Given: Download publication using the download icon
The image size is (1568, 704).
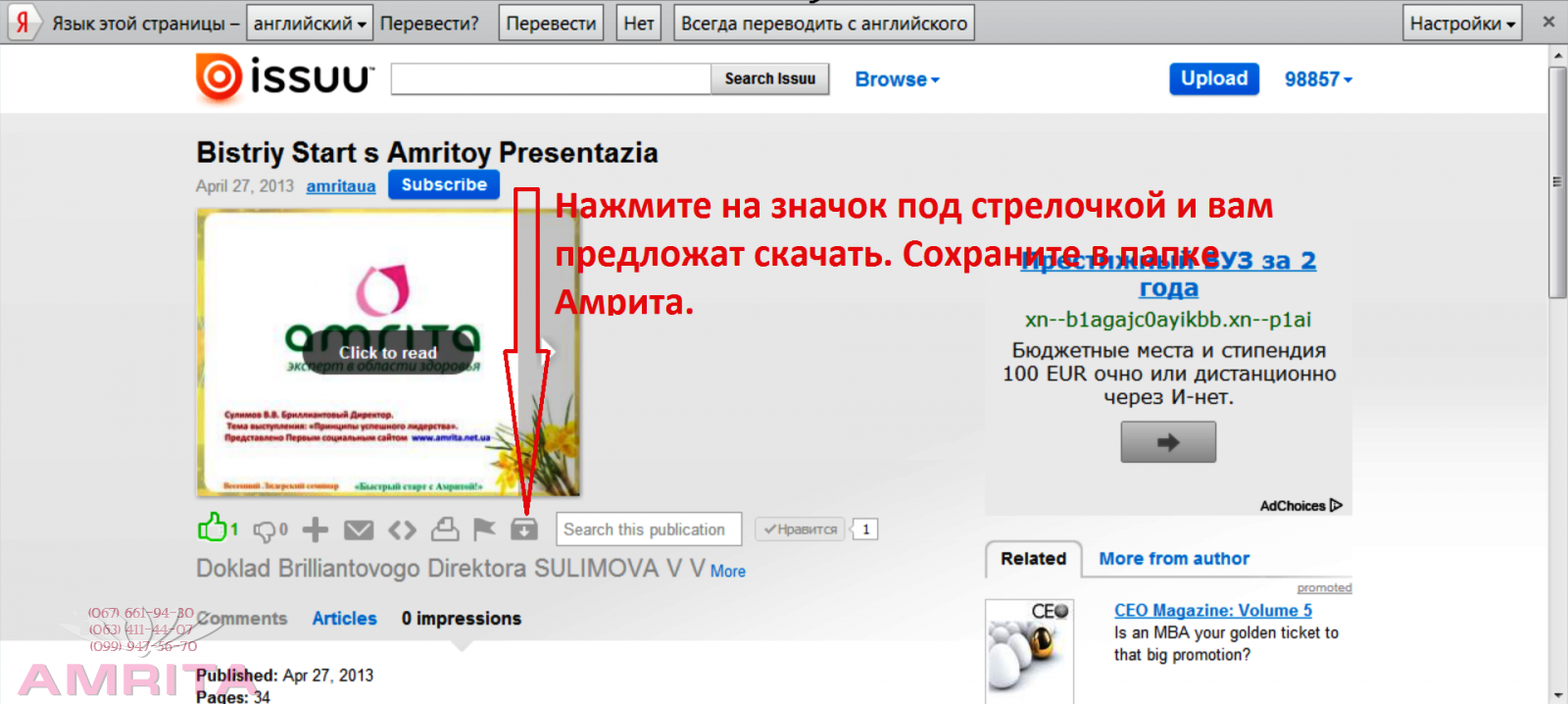Looking at the screenshot, I should pos(524,529).
